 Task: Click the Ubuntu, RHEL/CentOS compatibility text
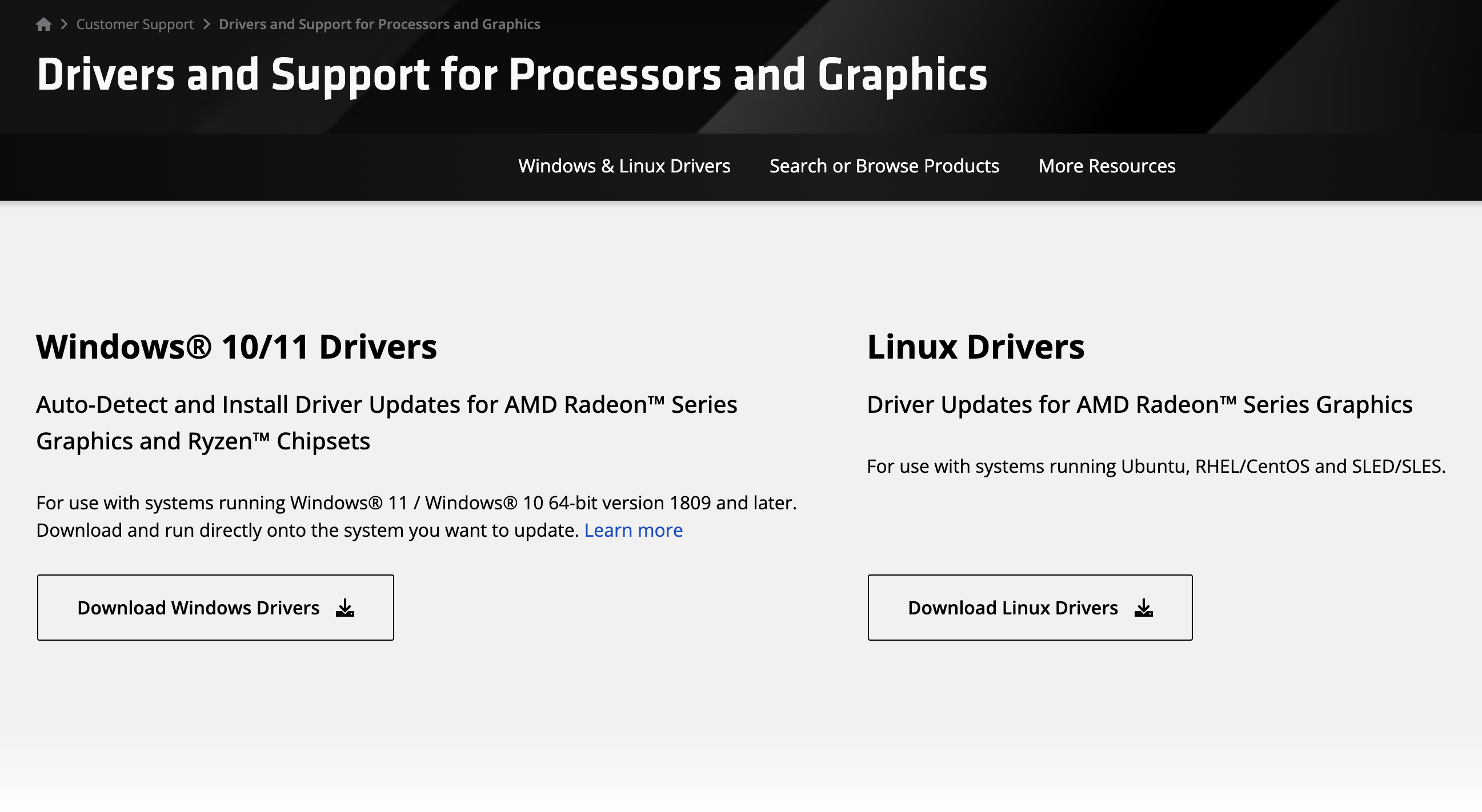[x=1156, y=467]
